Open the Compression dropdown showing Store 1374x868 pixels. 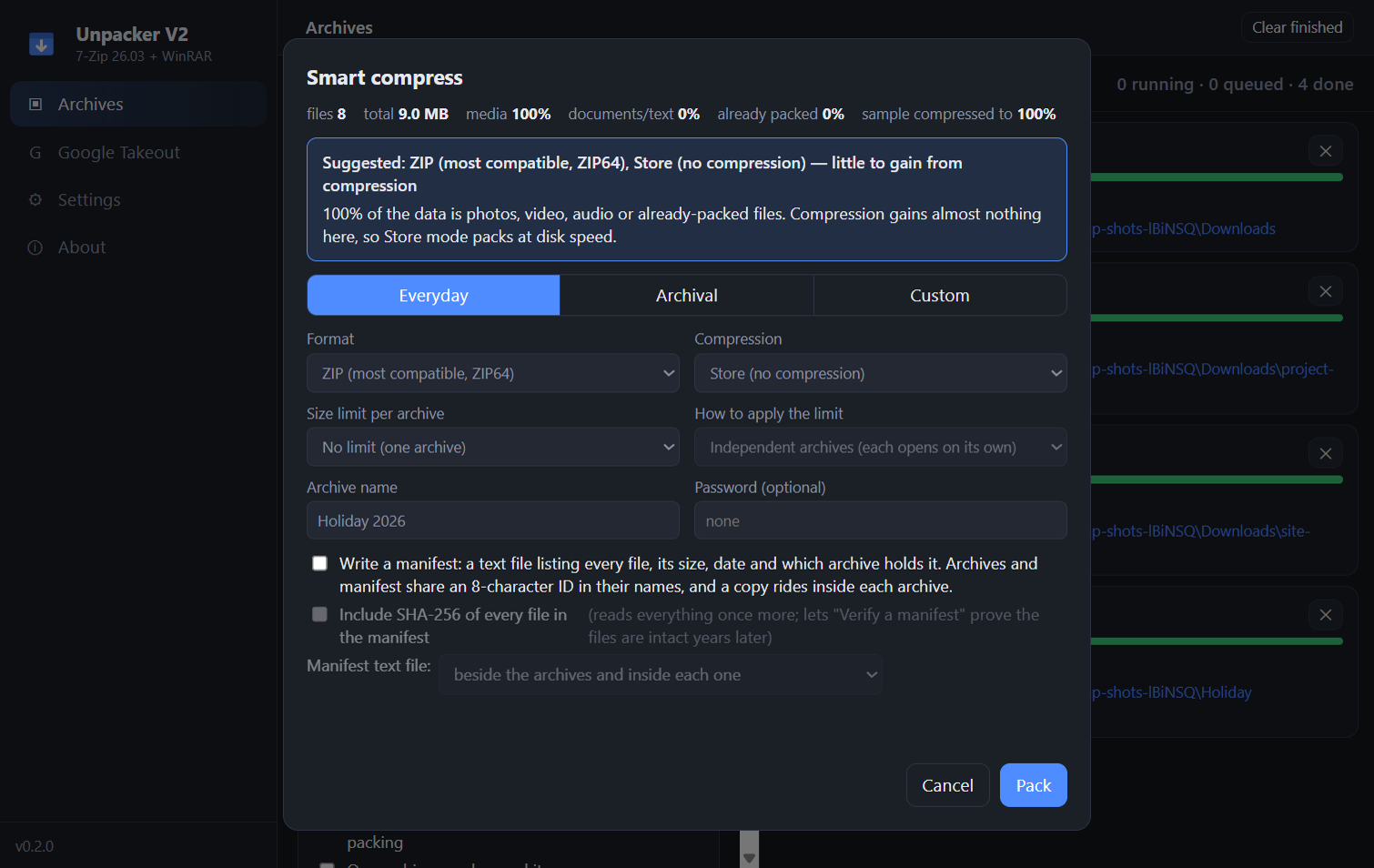881,373
